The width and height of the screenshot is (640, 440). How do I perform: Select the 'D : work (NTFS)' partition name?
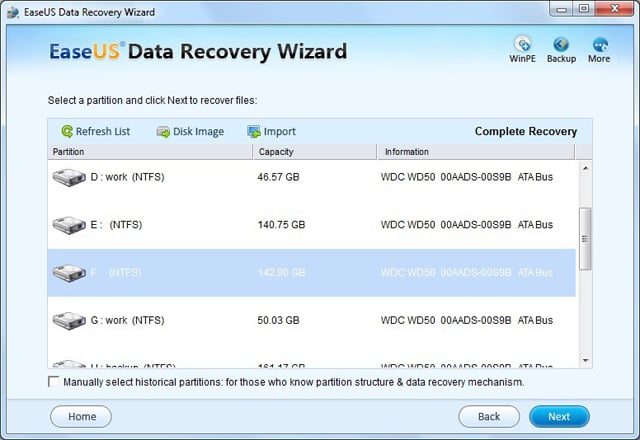pos(127,177)
